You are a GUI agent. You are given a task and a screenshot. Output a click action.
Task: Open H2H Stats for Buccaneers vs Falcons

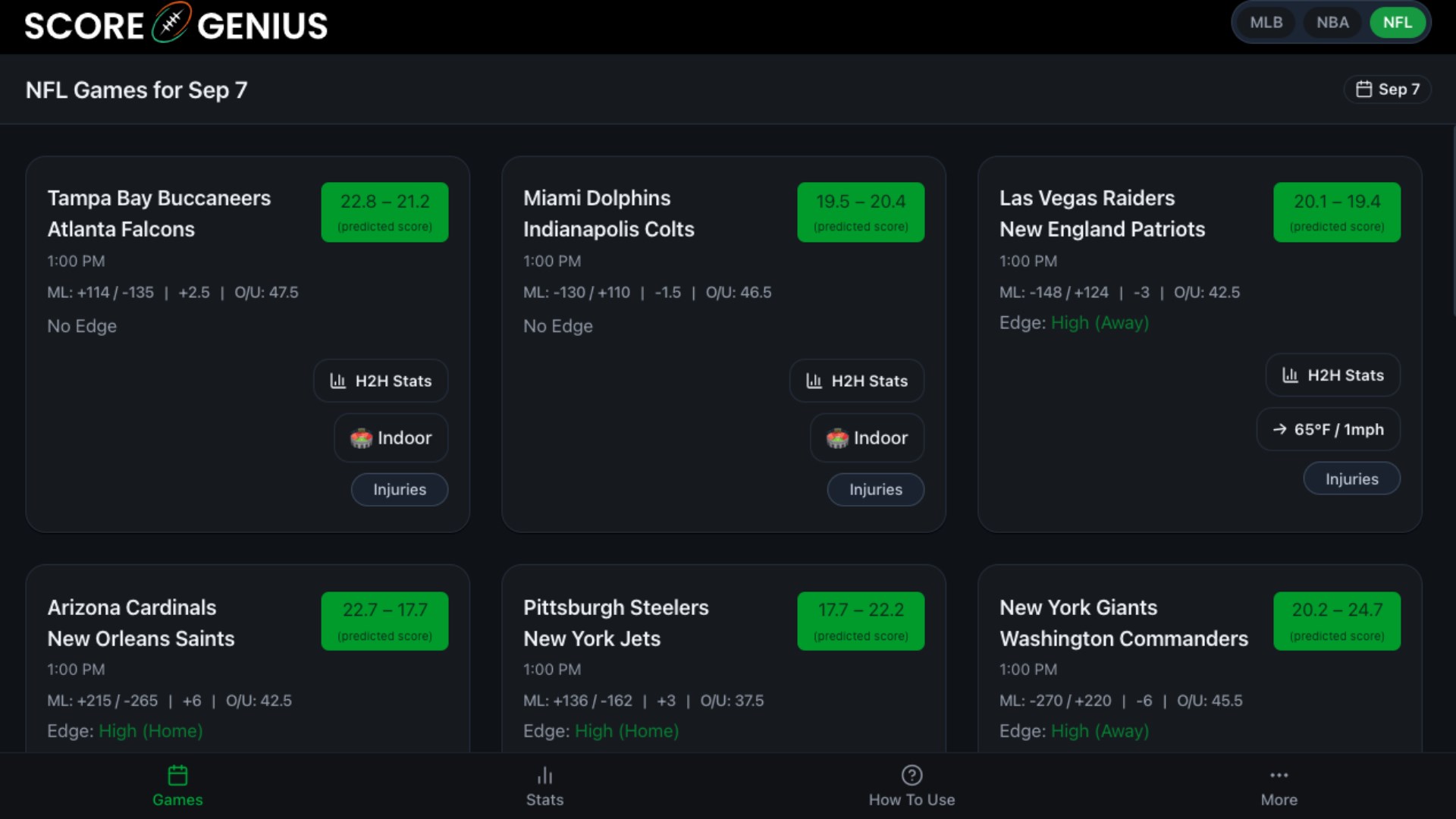point(381,381)
